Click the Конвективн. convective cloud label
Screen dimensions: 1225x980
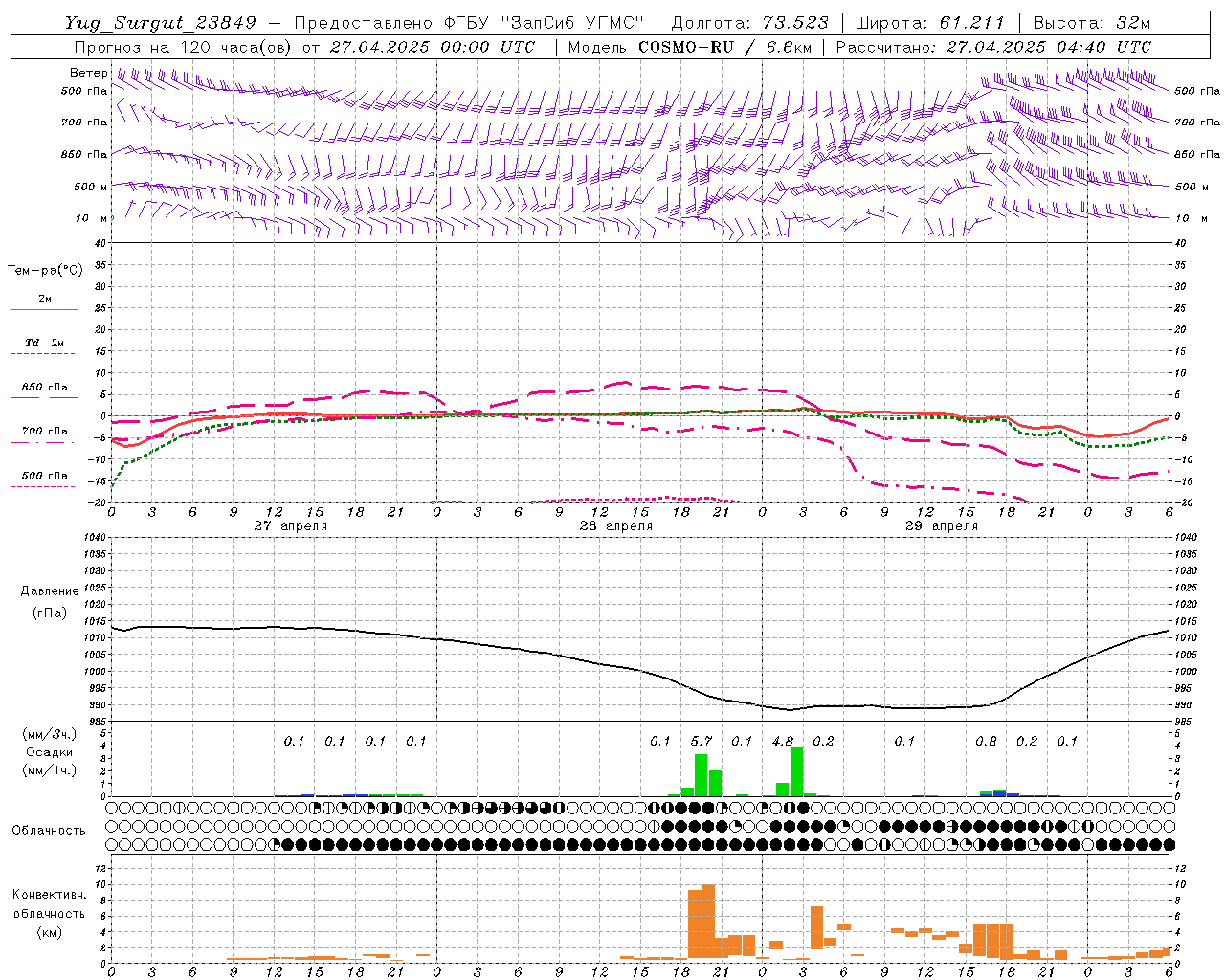[49, 895]
